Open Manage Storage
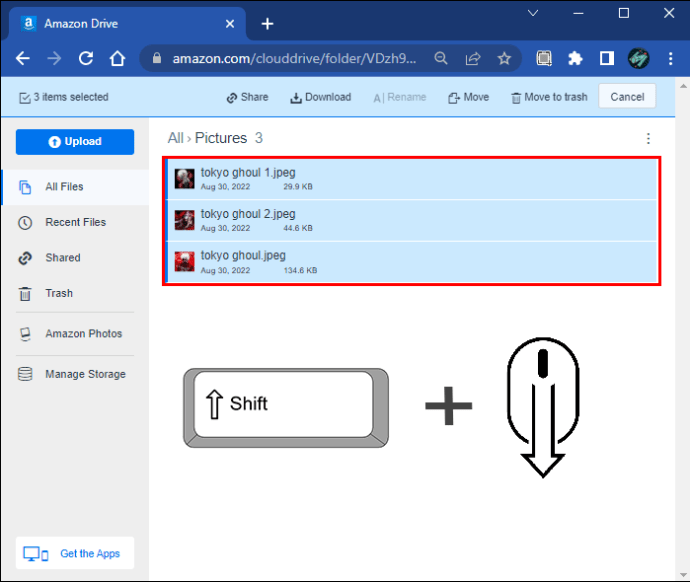 [x=85, y=374]
